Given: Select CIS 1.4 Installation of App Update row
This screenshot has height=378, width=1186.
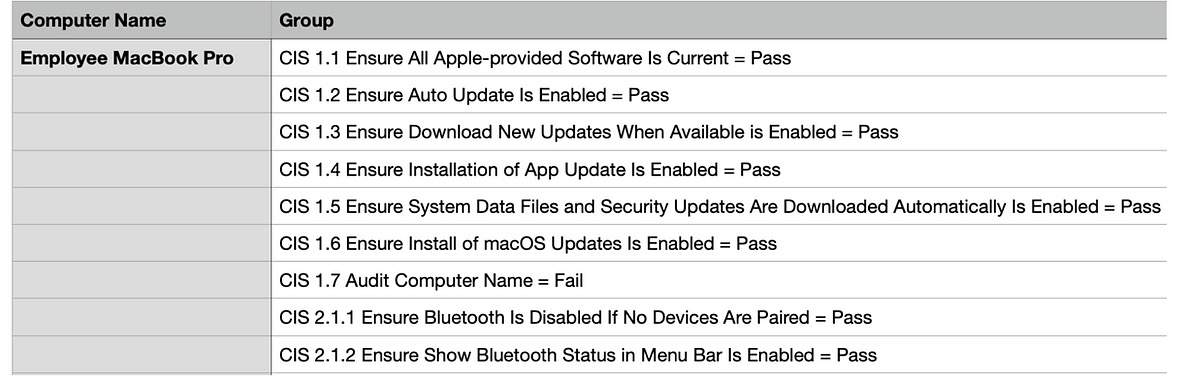Looking at the screenshot, I should point(719,169).
